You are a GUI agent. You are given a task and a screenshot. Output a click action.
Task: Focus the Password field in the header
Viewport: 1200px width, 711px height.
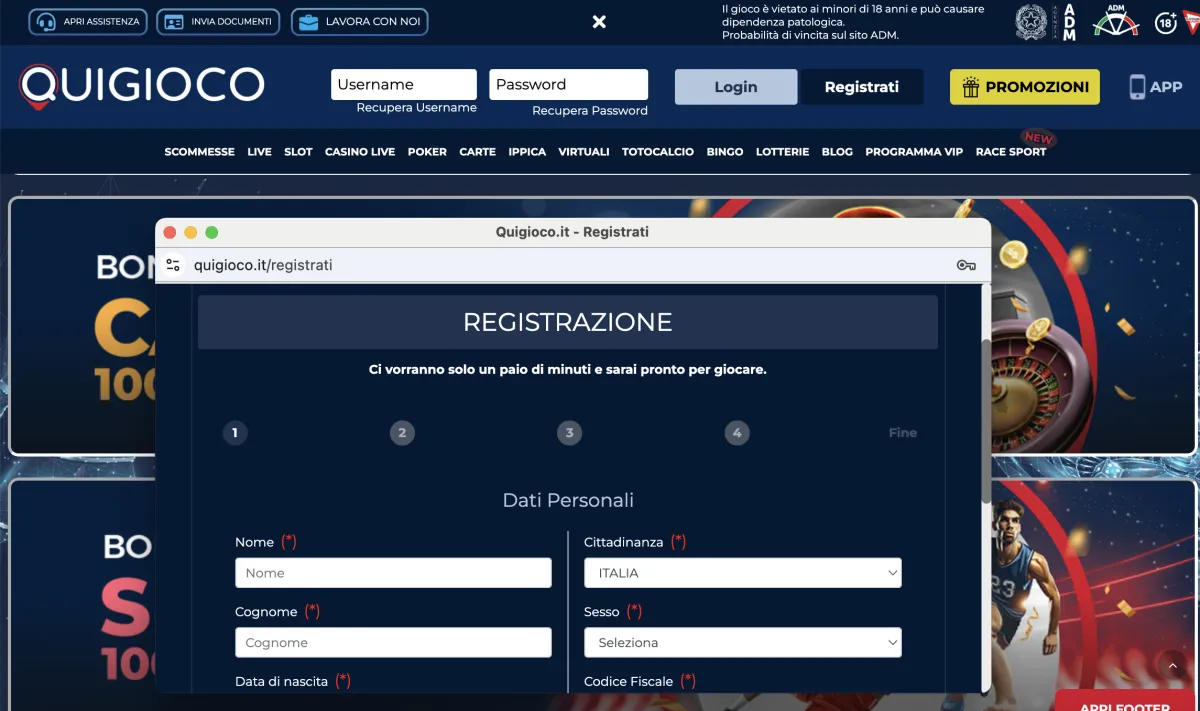(x=568, y=84)
